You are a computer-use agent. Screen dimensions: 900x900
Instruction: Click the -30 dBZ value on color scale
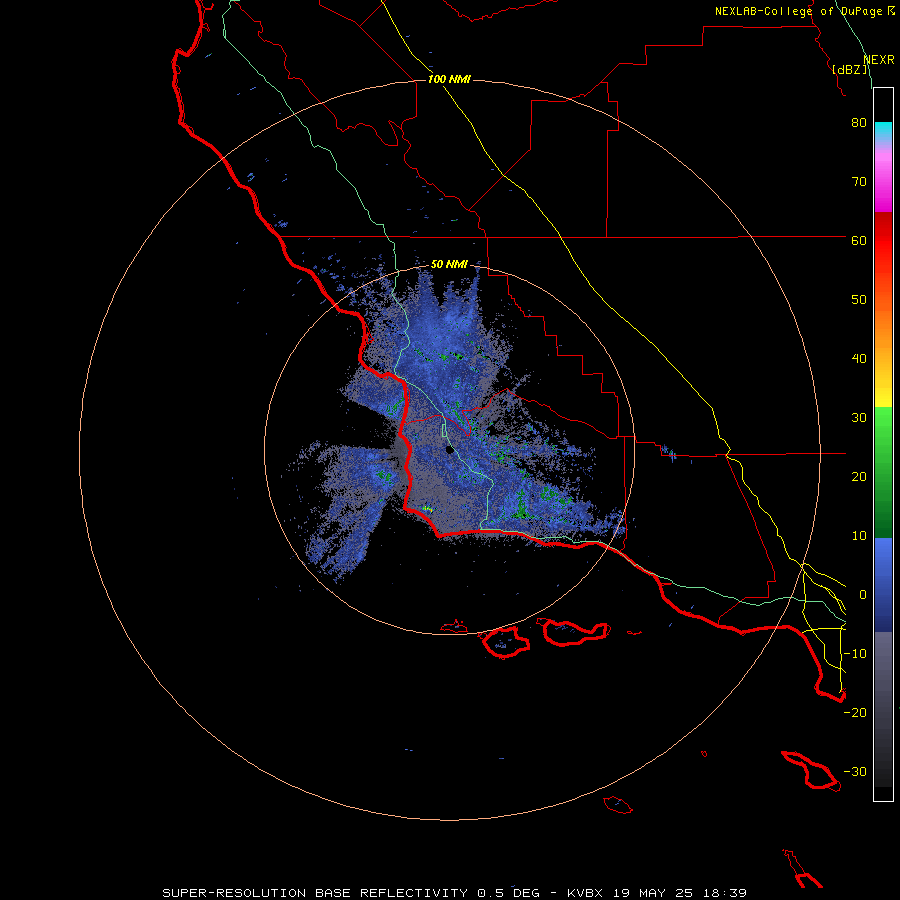pos(855,772)
